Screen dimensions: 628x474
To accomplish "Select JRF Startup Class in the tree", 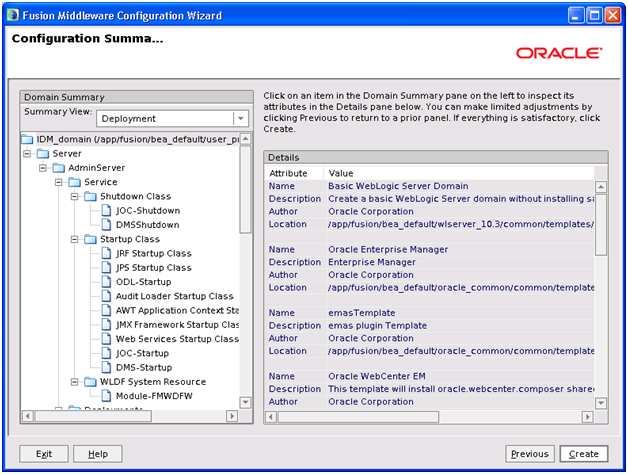I will pos(153,254).
